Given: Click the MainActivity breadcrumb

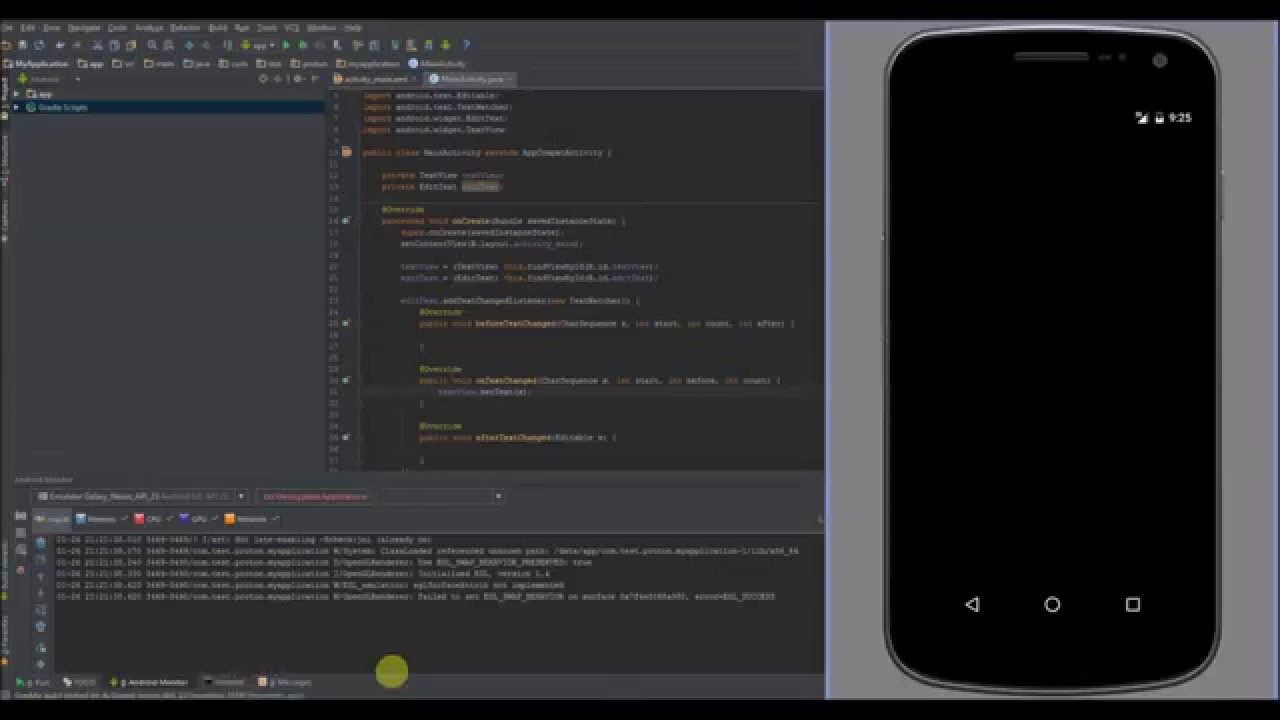Looking at the screenshot, I should [436, 64].
